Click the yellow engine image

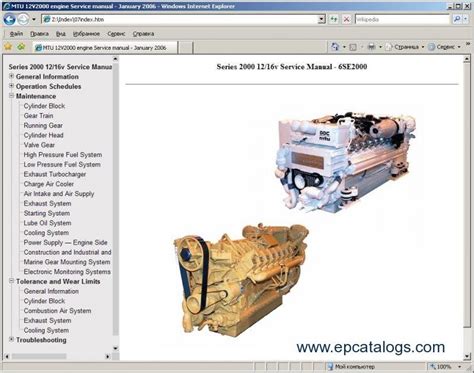click(241, 279)
